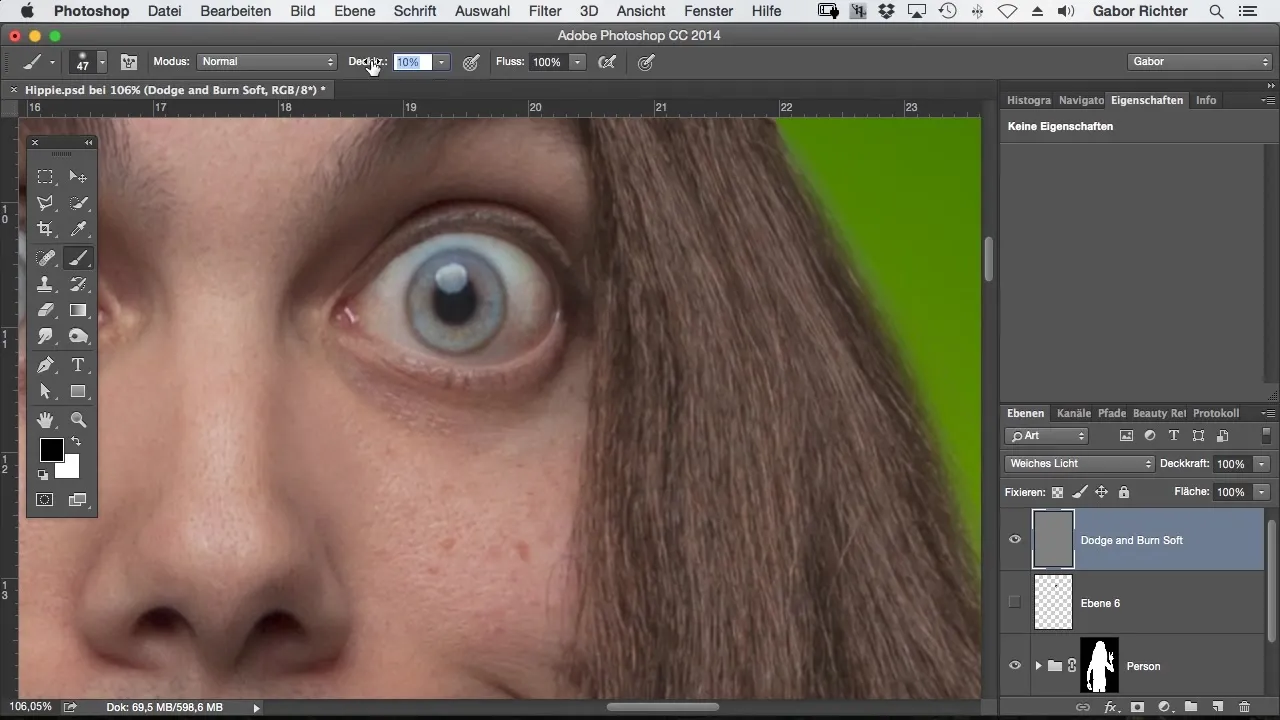This screenshot has height=720, width=1280.
Task: Select the Brush tool in tools panel
Action: coord(78,258)
